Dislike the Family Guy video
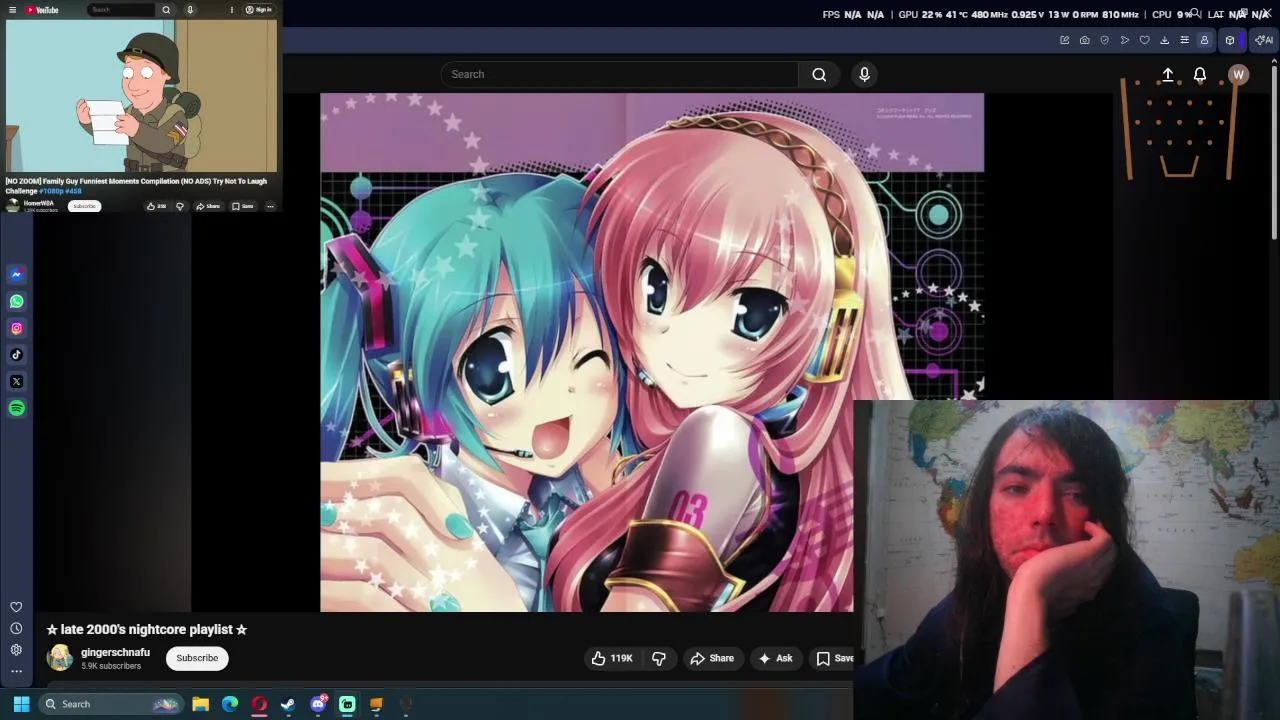 [180, 206]
